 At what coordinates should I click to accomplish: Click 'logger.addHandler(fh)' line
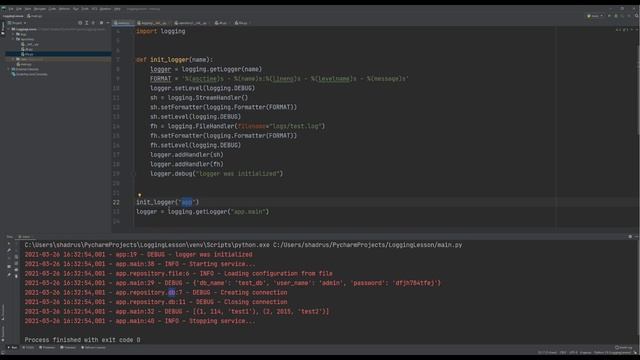point(187,164)
